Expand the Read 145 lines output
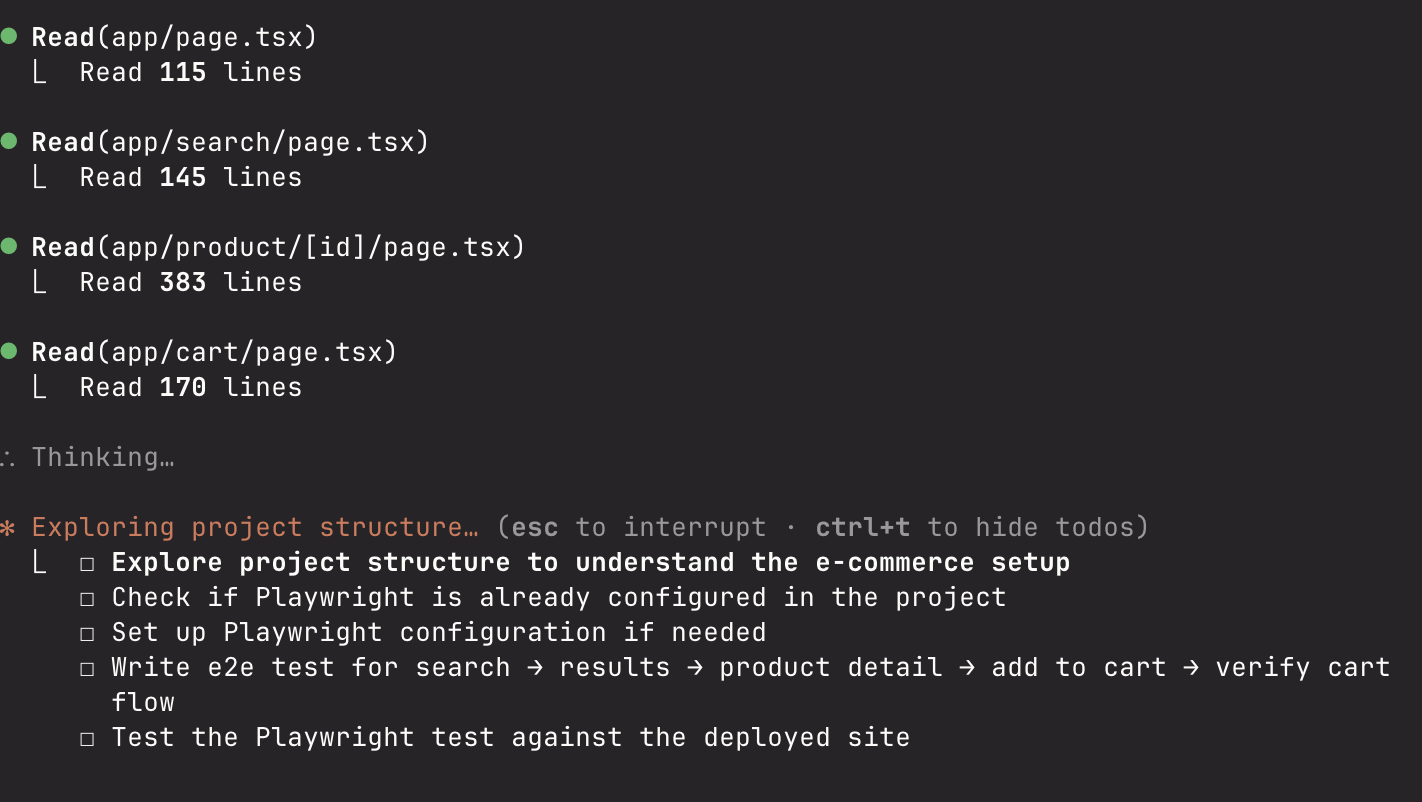 pos(190,177)
